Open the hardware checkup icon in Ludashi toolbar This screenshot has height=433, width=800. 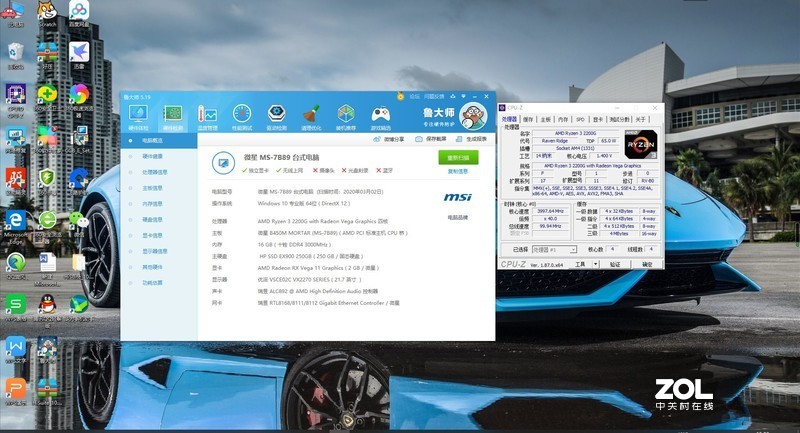point(138,116)
